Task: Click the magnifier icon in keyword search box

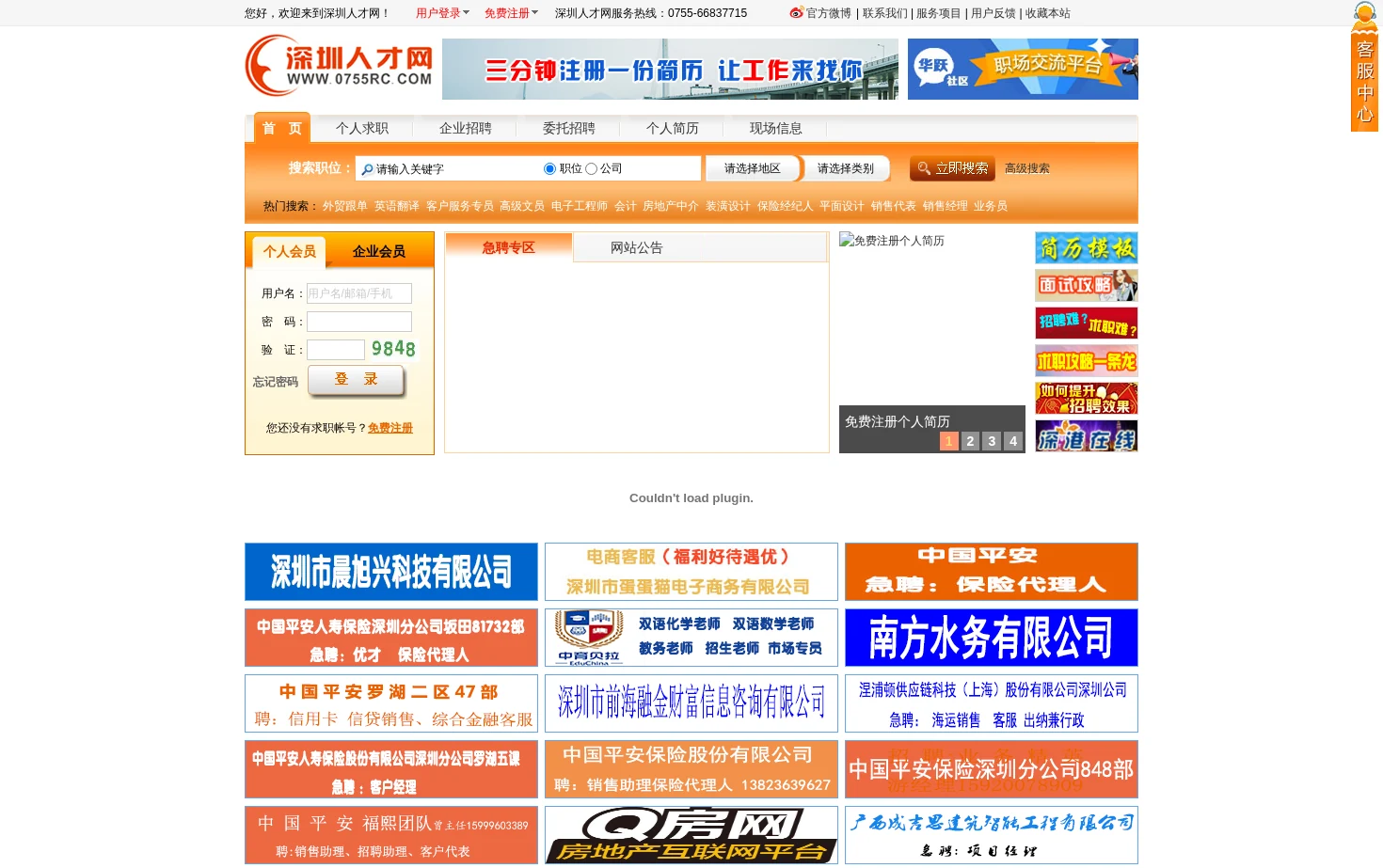Action: 367,169
